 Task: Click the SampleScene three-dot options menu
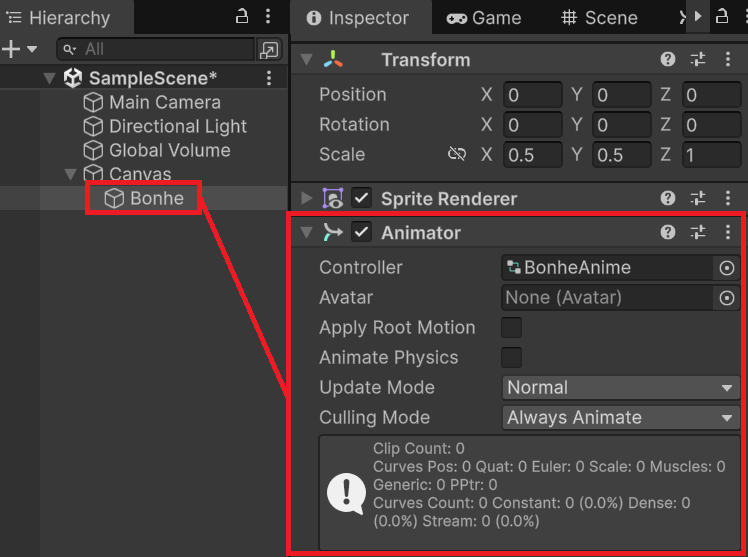click(x=269, y=78)
